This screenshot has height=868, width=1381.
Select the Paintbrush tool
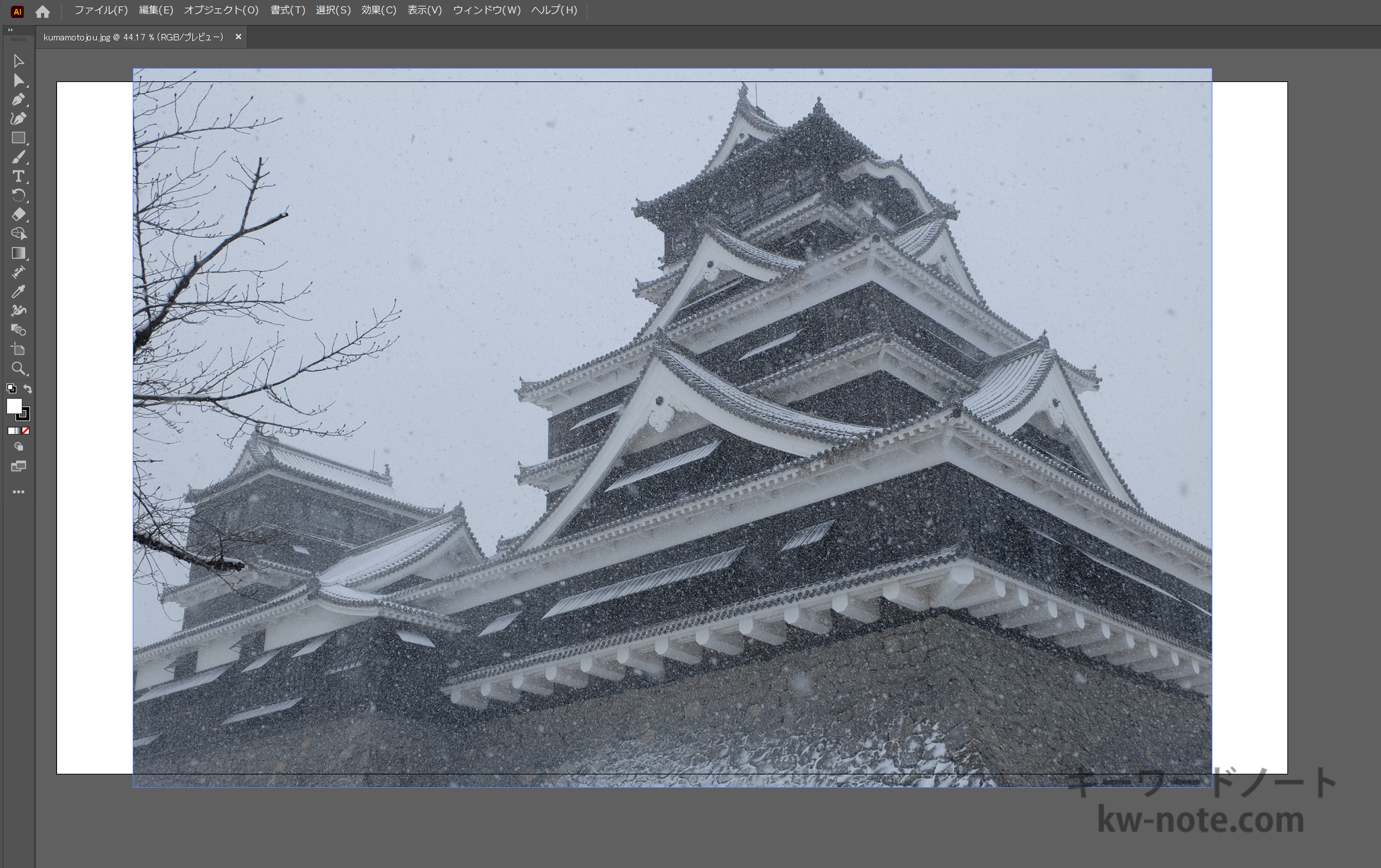(x=18, y=157)
